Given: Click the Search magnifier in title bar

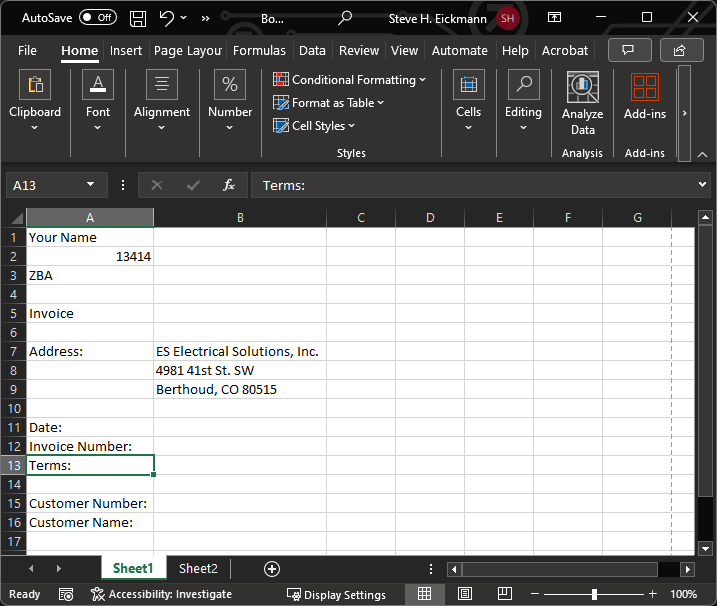Looking at the screenshot, I should click(345, 18).
